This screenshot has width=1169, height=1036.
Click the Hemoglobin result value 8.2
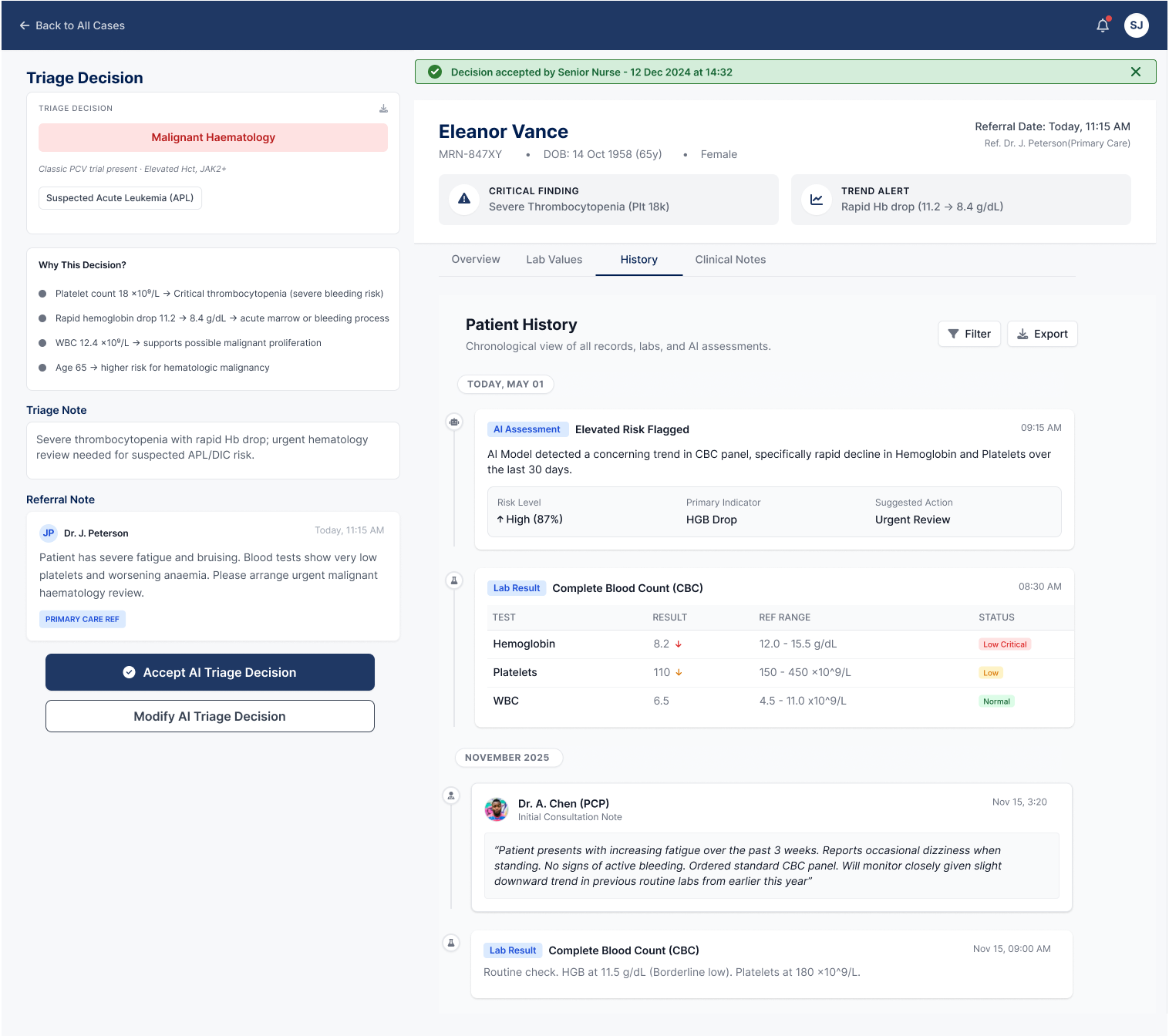(x=662, y=644)
